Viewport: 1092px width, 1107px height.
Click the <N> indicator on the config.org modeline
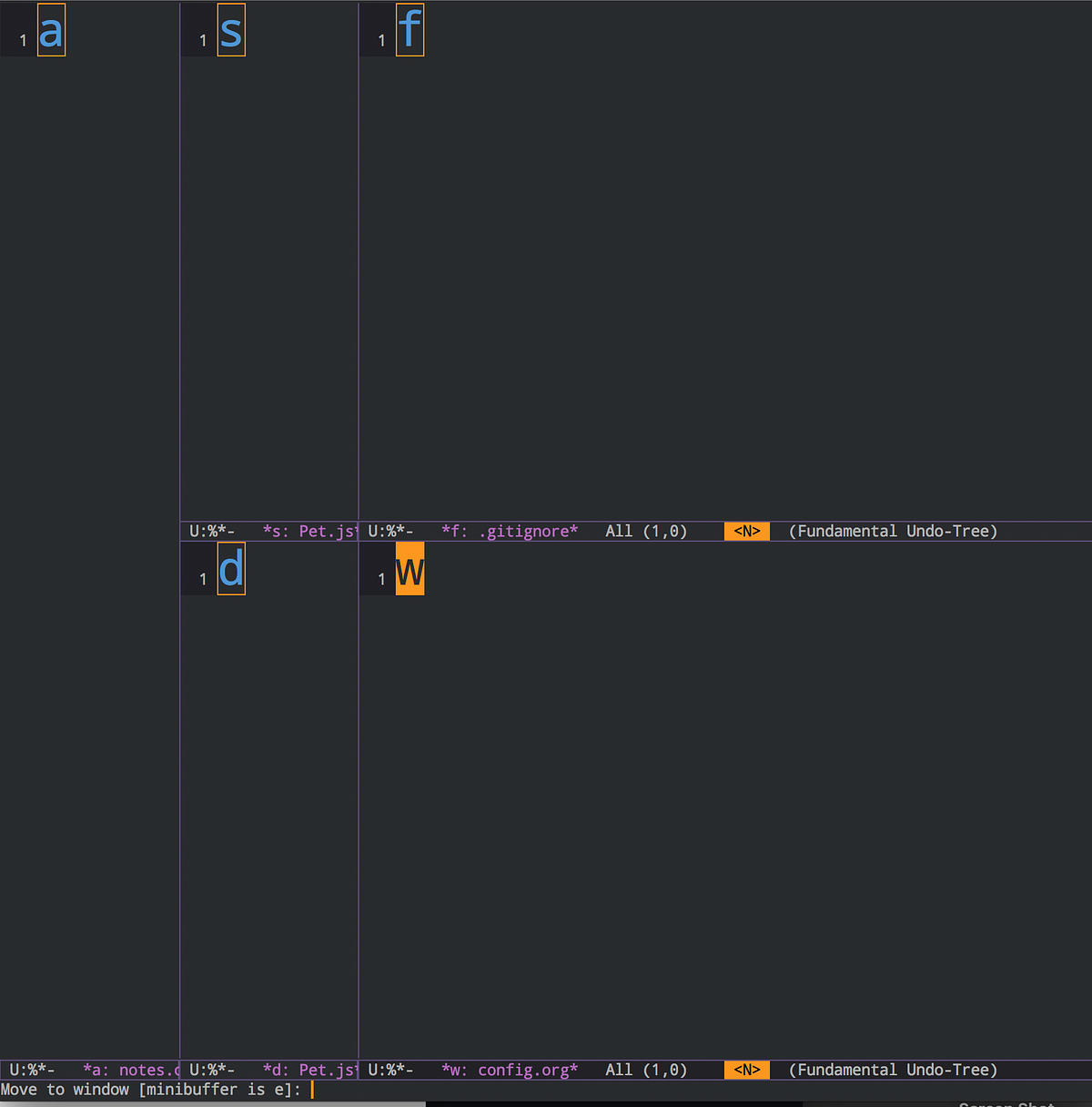pos(746,1070)
